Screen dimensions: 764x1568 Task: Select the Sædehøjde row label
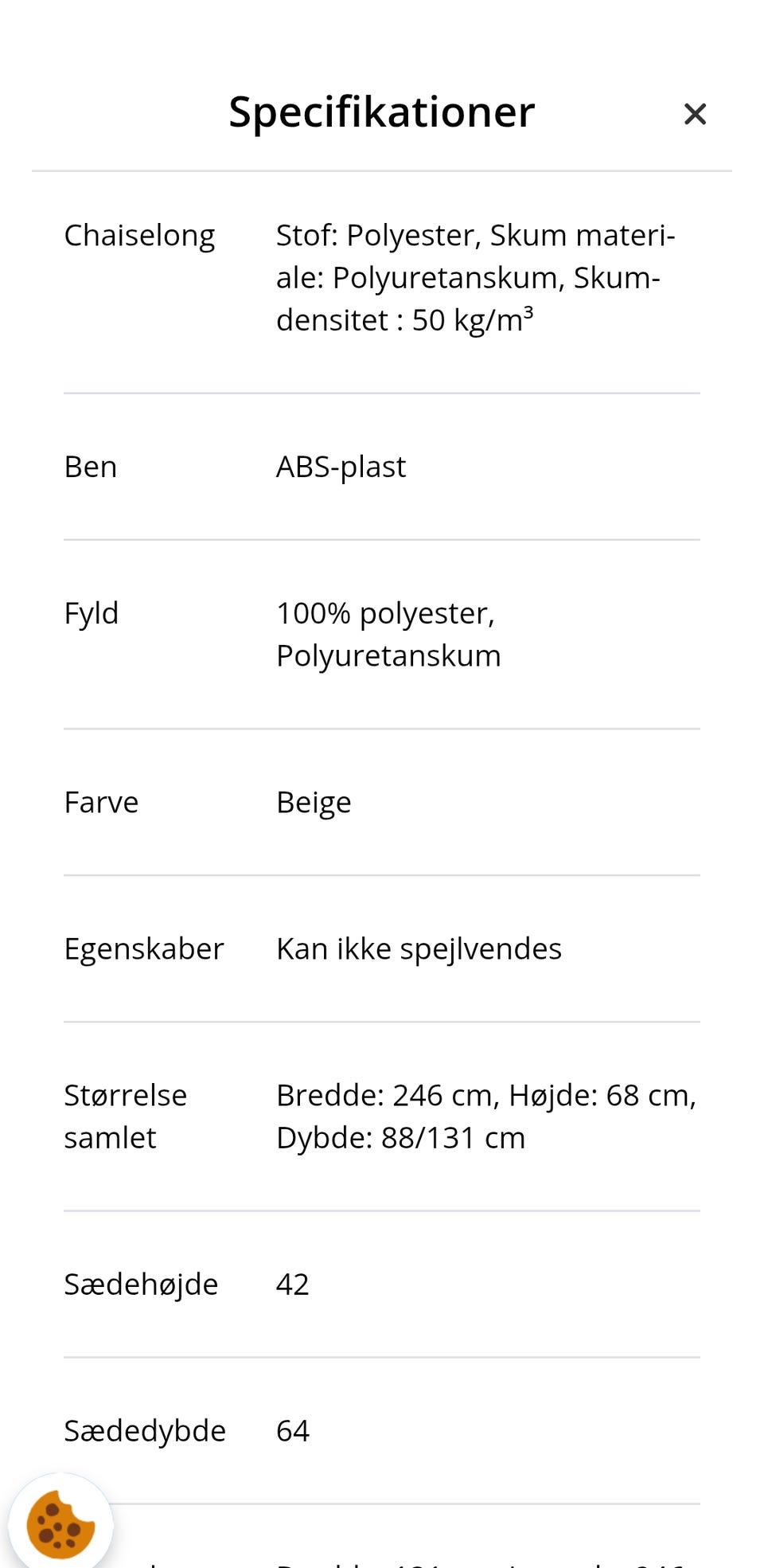[x=141, y=1285]
